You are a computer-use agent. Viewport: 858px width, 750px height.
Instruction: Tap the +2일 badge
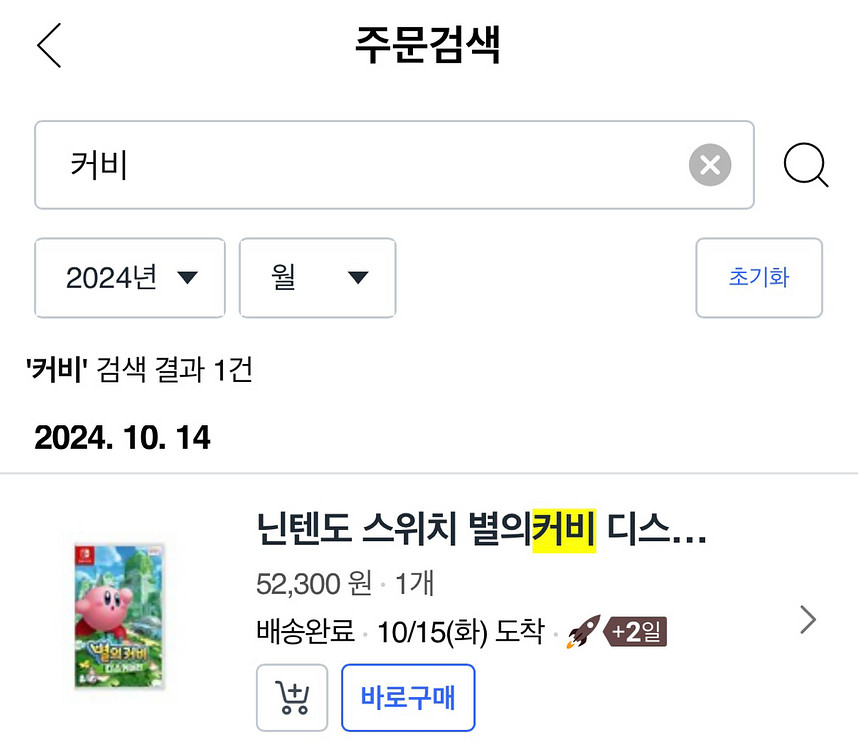(638, 633)
